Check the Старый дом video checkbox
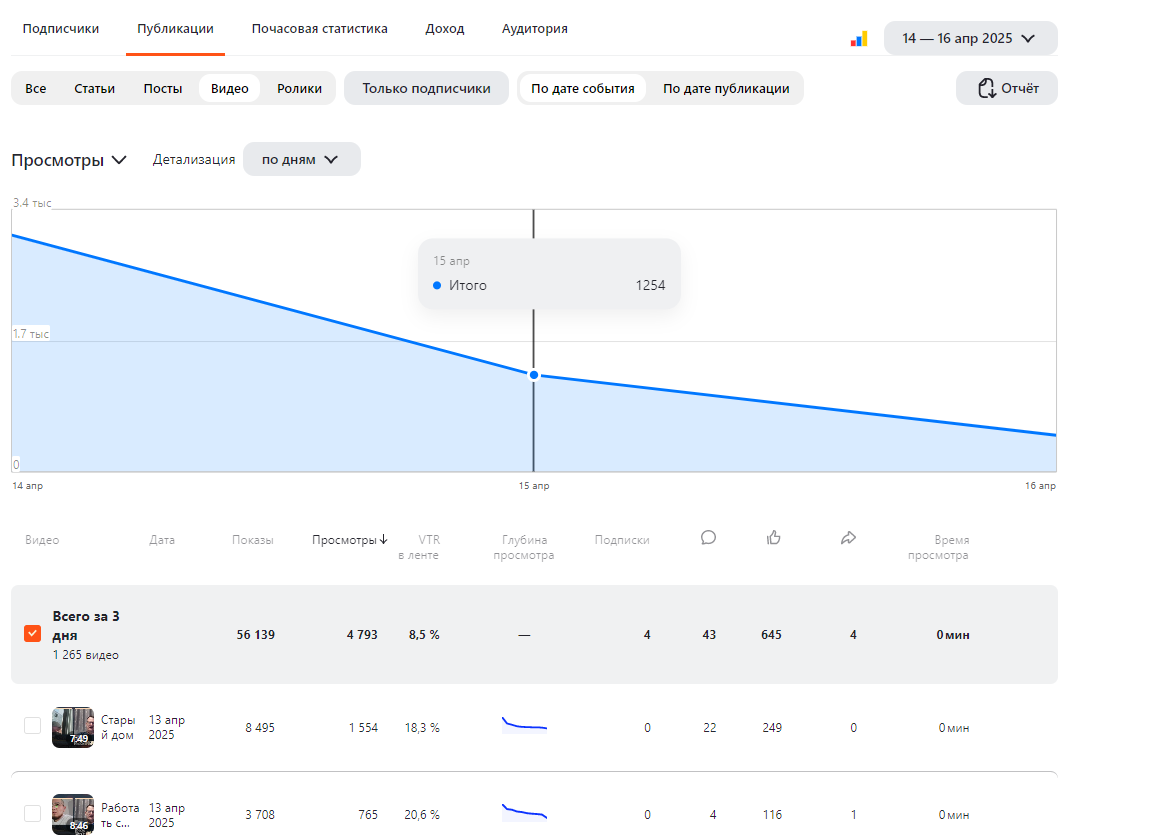This screenshot has width=1154, height=839. point(32,726)
